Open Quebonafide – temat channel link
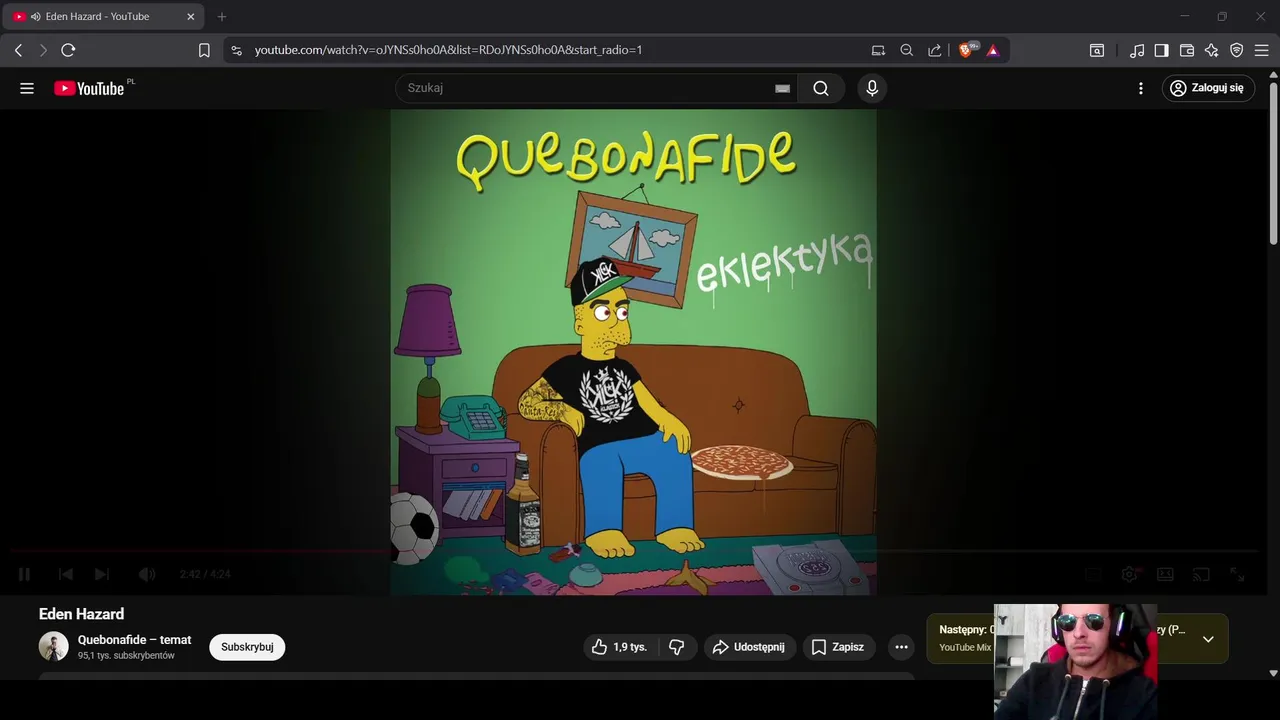Viewport: 1280px width, 720px height. click(134, 640)
